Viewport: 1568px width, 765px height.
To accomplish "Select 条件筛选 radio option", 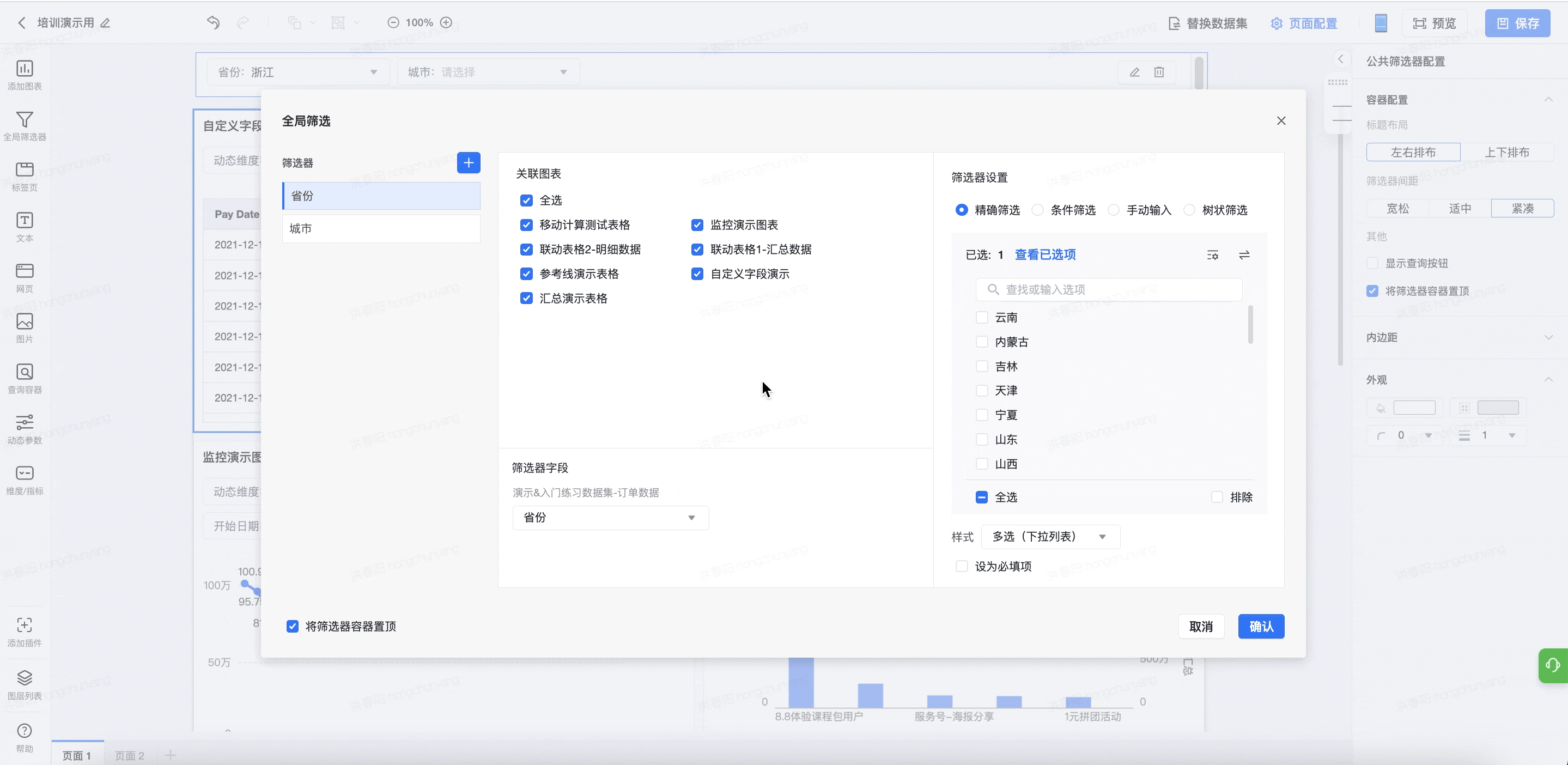I will (x=1038, y=210).
